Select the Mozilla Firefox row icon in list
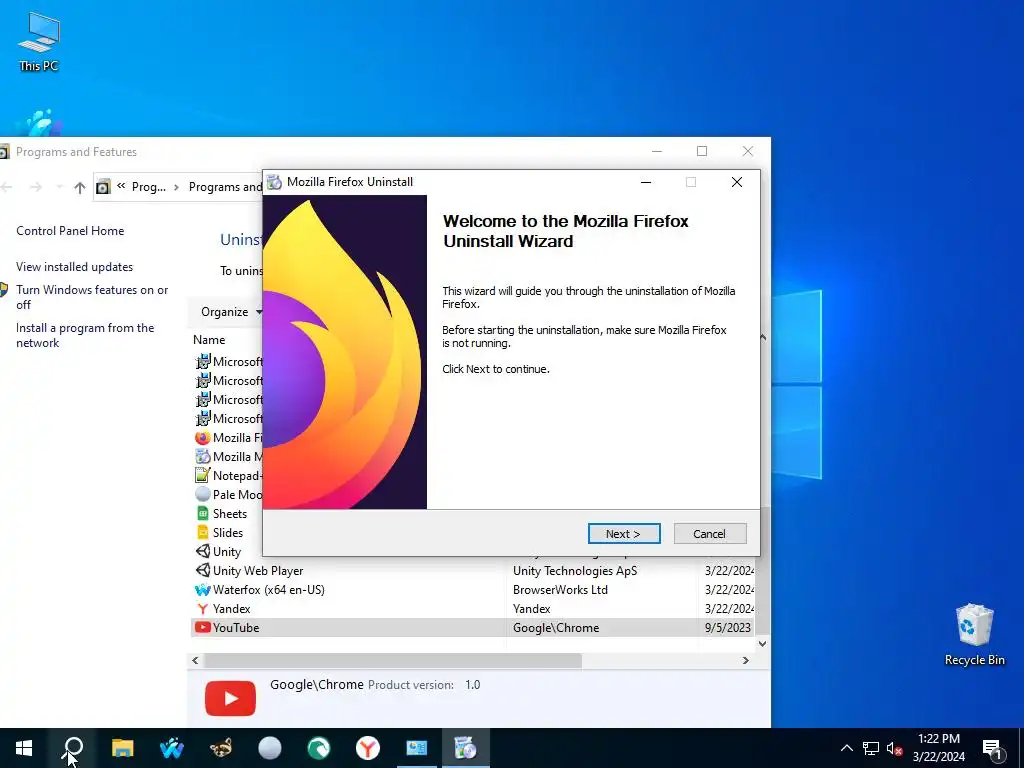Image resolution: width=1024 pixels, height=768 pixels. tap(202, 438)
